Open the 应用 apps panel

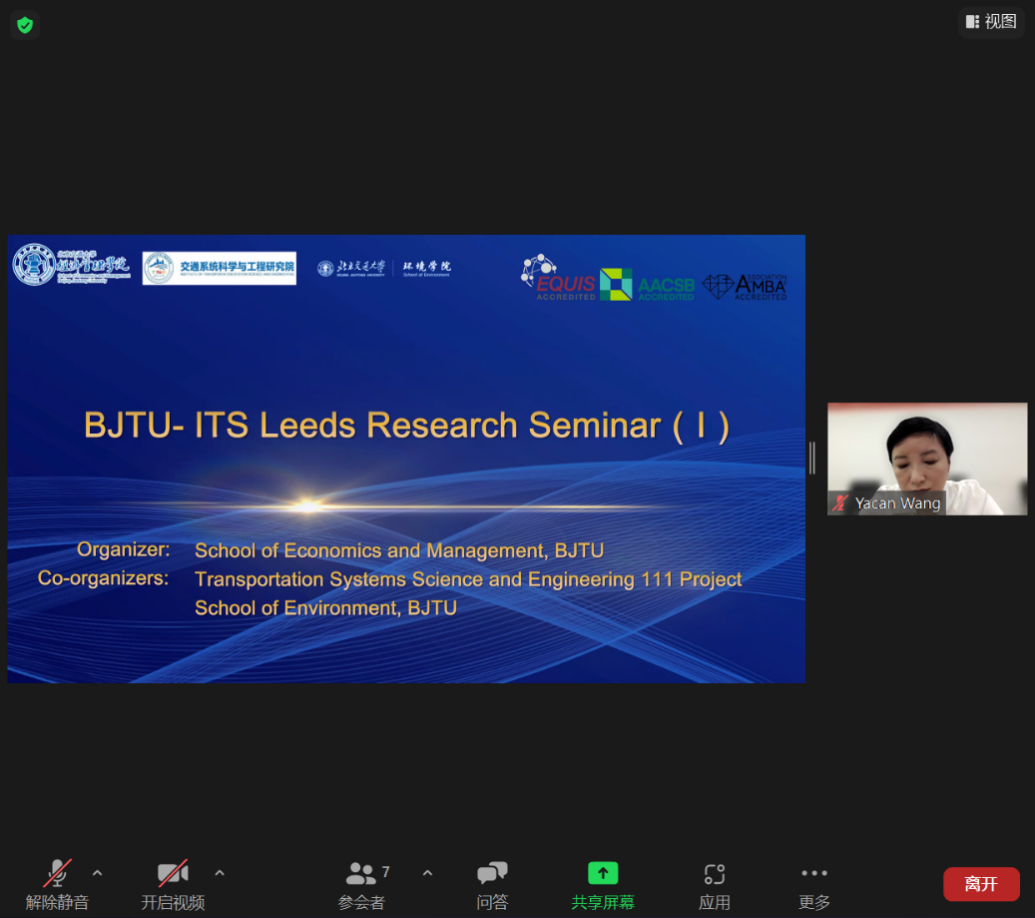coord(714,884)
